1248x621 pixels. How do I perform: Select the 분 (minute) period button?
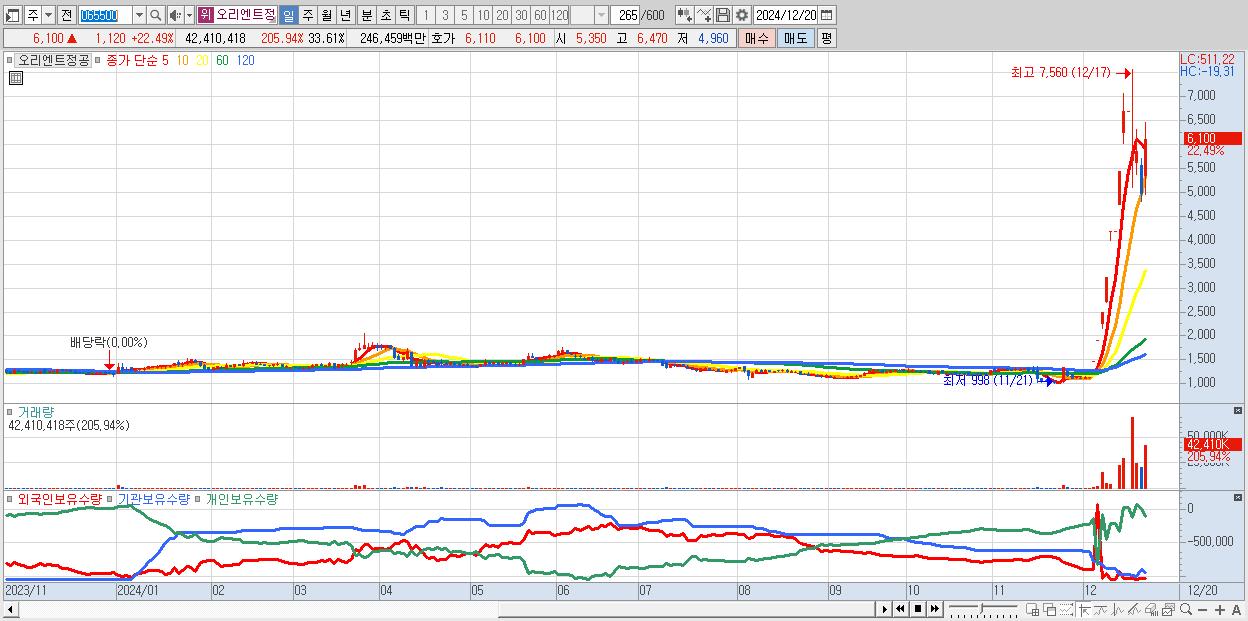[366, 15]
